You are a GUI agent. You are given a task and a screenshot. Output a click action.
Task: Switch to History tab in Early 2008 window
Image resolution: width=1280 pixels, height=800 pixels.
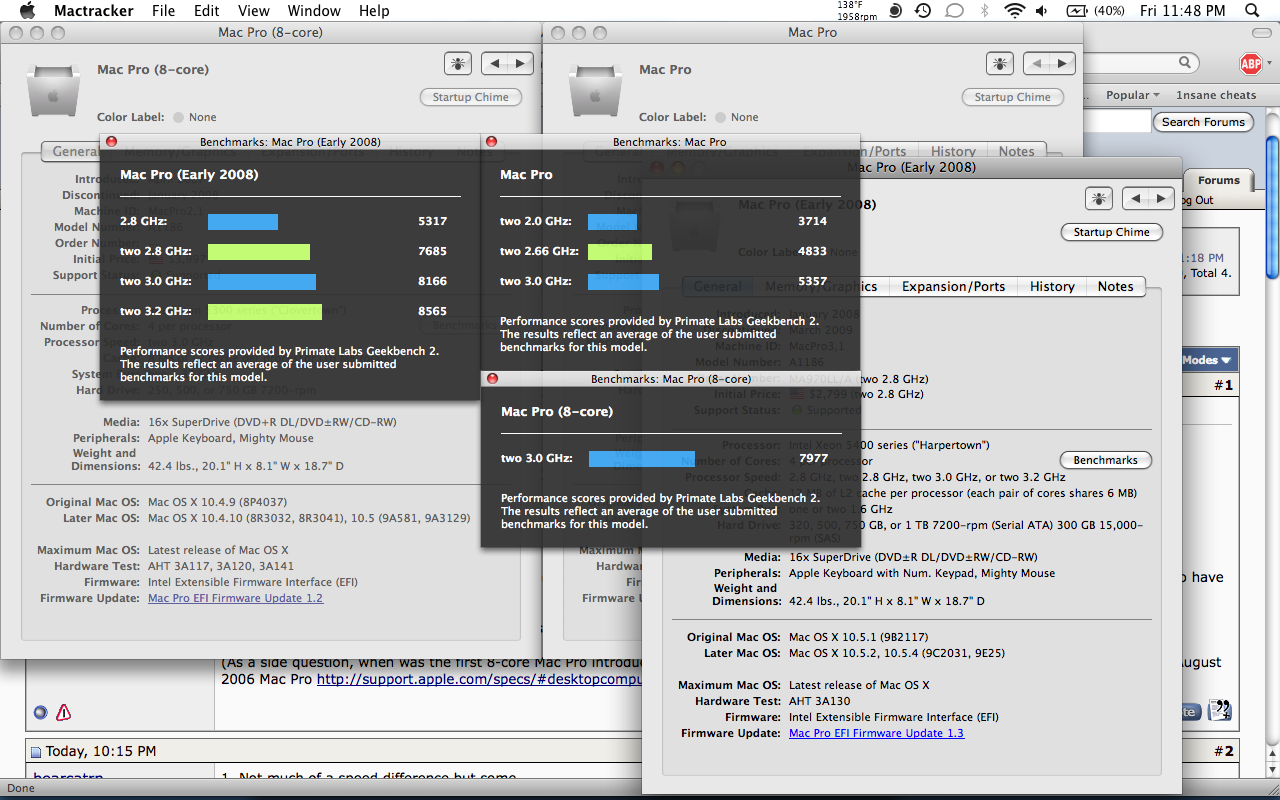pyautogui.click(x=1052, y=286)
